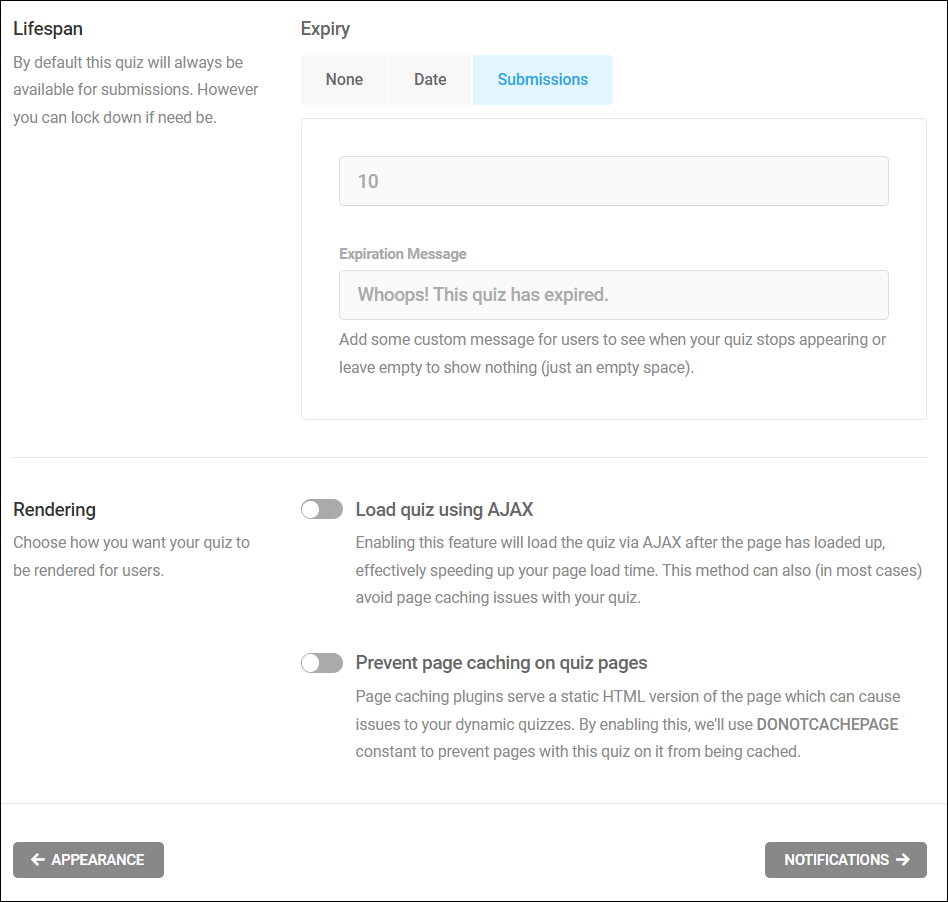Click the right arrow icon on Notifications button
The image size is (948, 902).
coord(903,860)
